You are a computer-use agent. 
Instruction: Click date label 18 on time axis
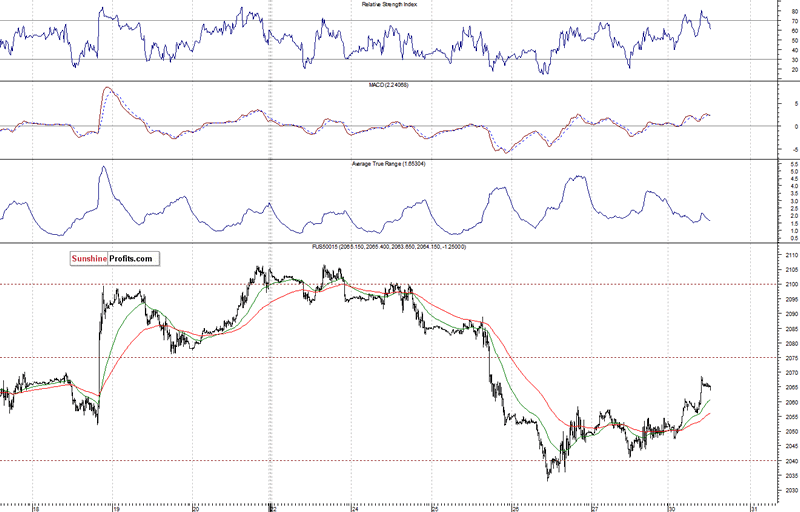(36, 509)
